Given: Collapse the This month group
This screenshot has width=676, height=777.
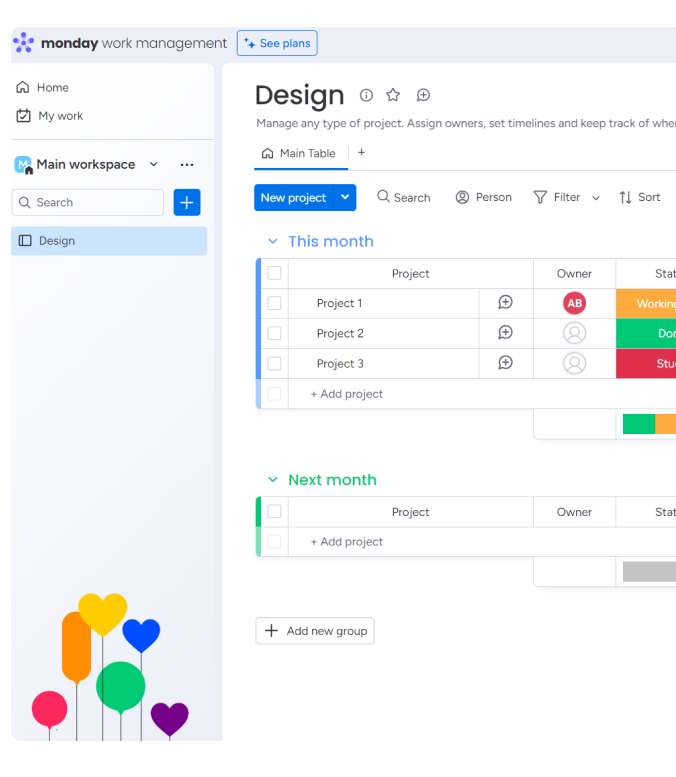Looking at the screenshot, I should click(x=272, y=241).
